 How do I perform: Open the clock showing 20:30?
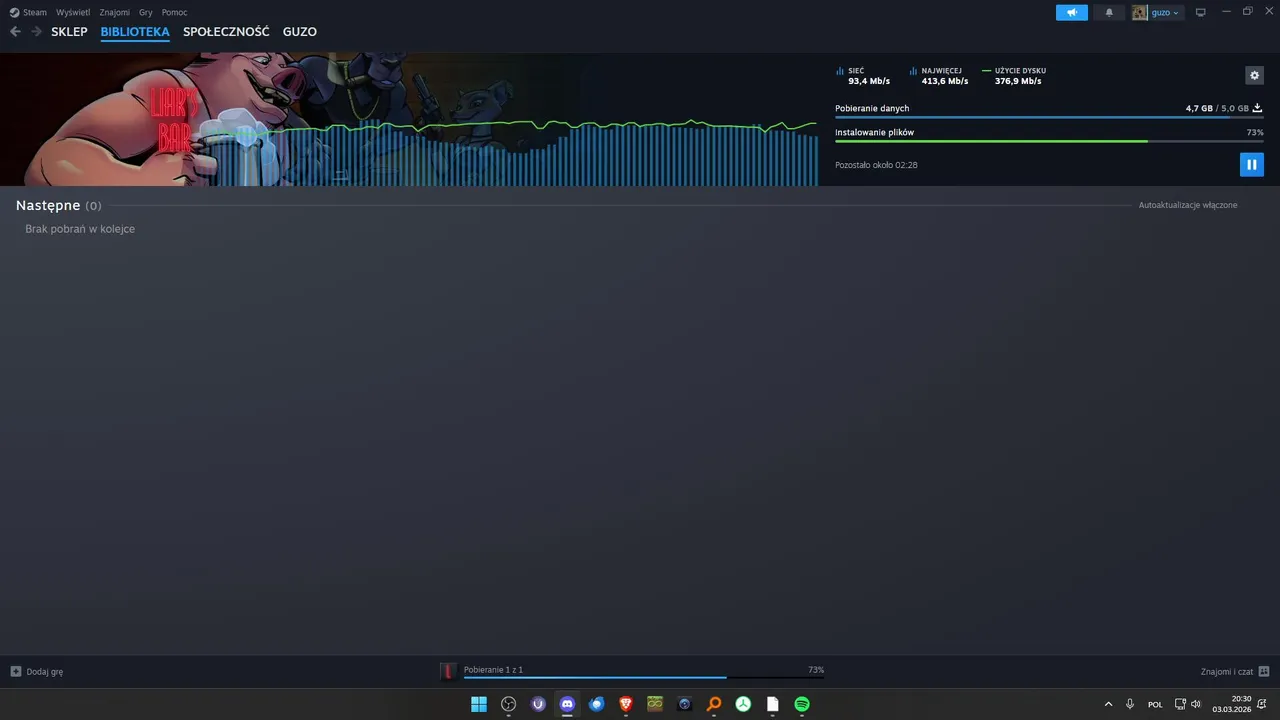(x=1232, y=704)
